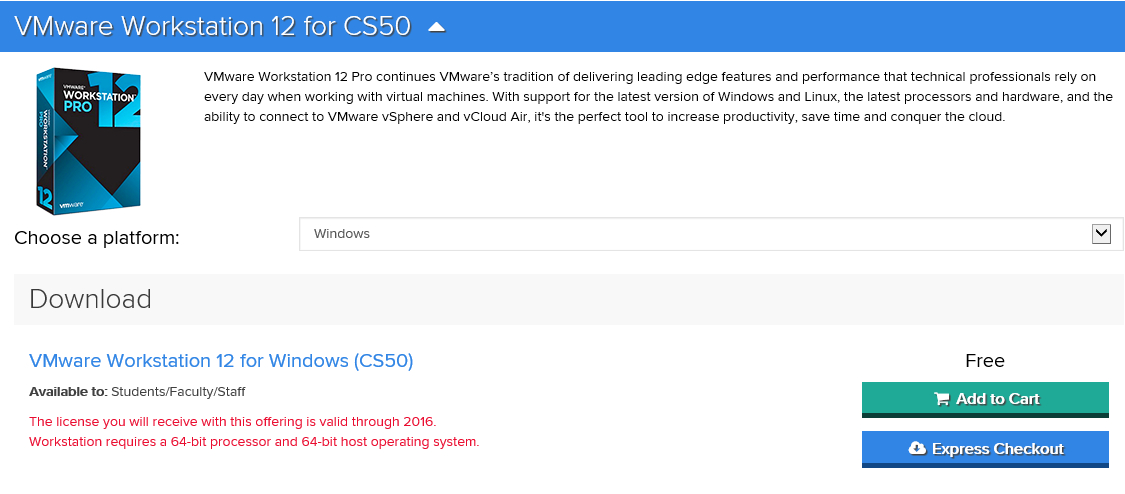Screen dimensions: 1125x494
Task: Click the cloud download icon
Action: (x=917, y=449)
